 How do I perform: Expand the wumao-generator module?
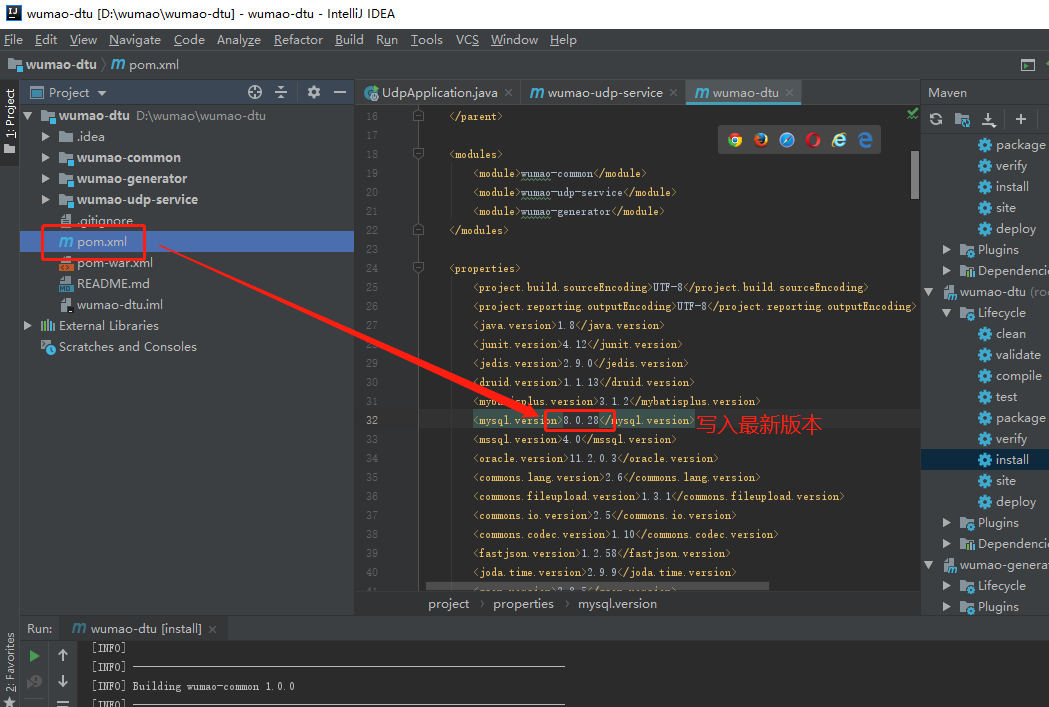click(x=45, y=179)
